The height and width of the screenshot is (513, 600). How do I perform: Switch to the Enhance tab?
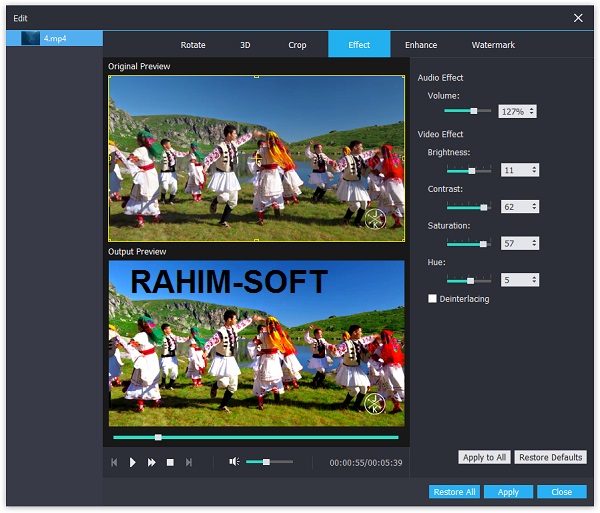421,45
